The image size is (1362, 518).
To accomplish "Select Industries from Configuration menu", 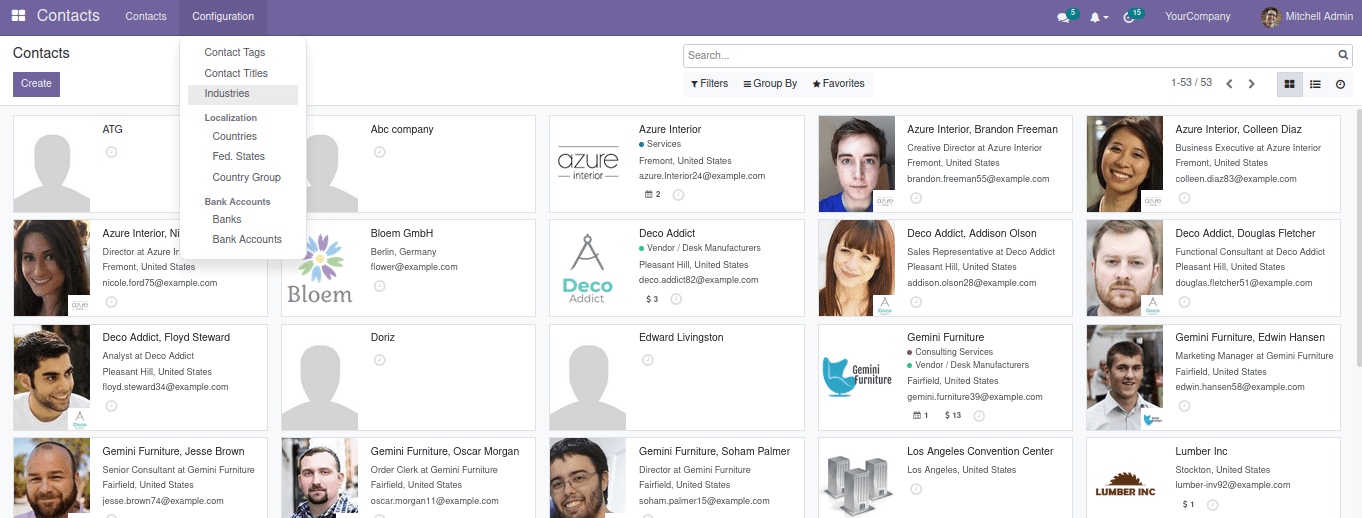I will tap(227, 94).
